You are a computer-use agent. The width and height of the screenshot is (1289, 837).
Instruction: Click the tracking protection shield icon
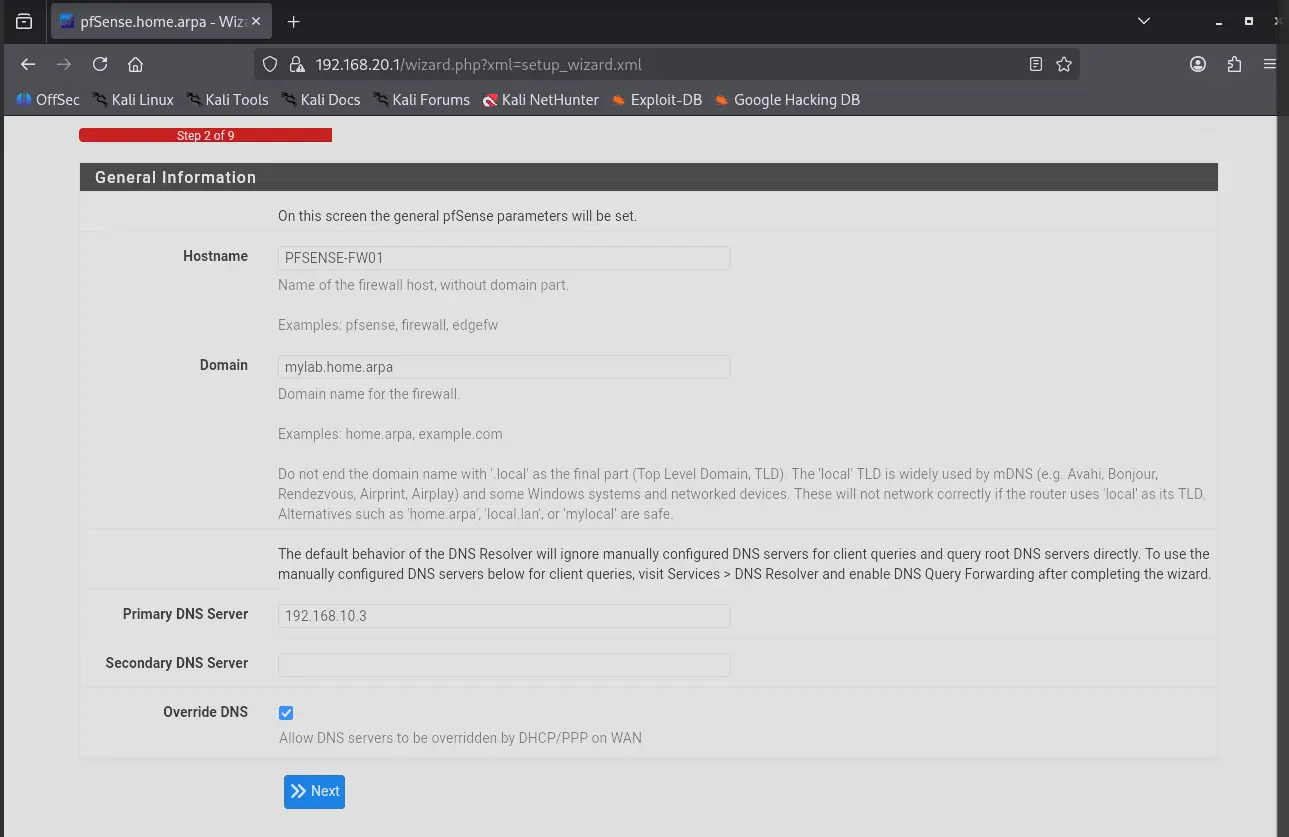click(270, 64)
